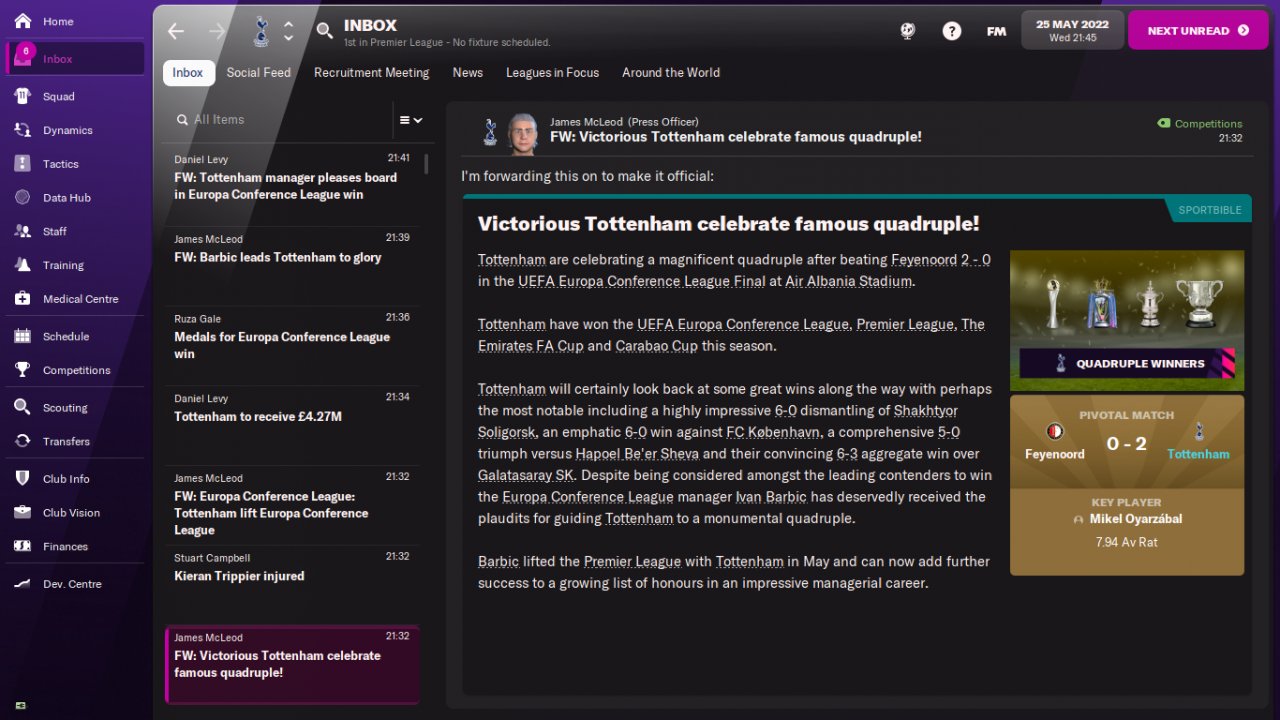Open the Schedule calendar icon
This screenshot has width=1280, height=720.
tap(22, 336)
